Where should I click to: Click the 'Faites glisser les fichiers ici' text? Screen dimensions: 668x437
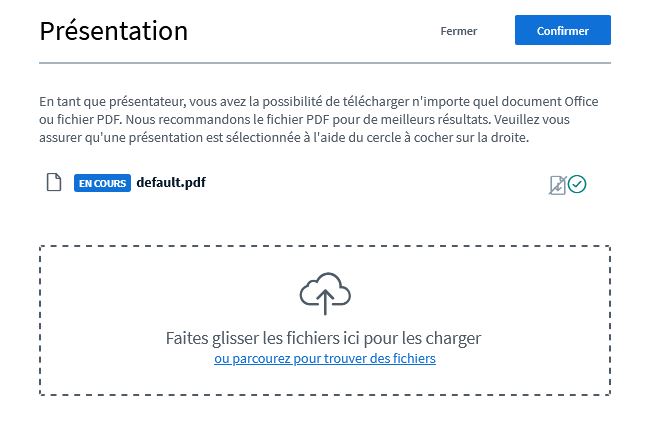[x=324, y=337]
